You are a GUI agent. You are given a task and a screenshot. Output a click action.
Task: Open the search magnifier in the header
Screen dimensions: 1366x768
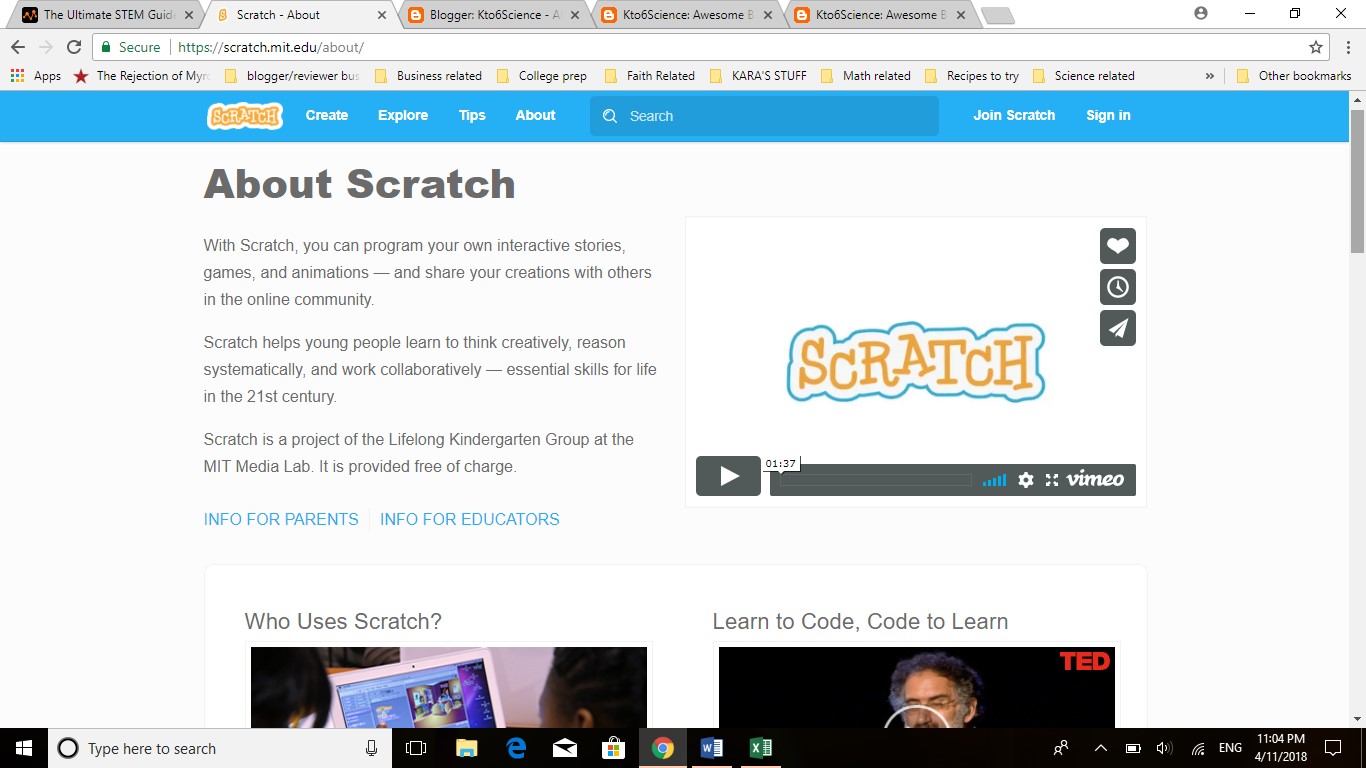tap(610, 116)
